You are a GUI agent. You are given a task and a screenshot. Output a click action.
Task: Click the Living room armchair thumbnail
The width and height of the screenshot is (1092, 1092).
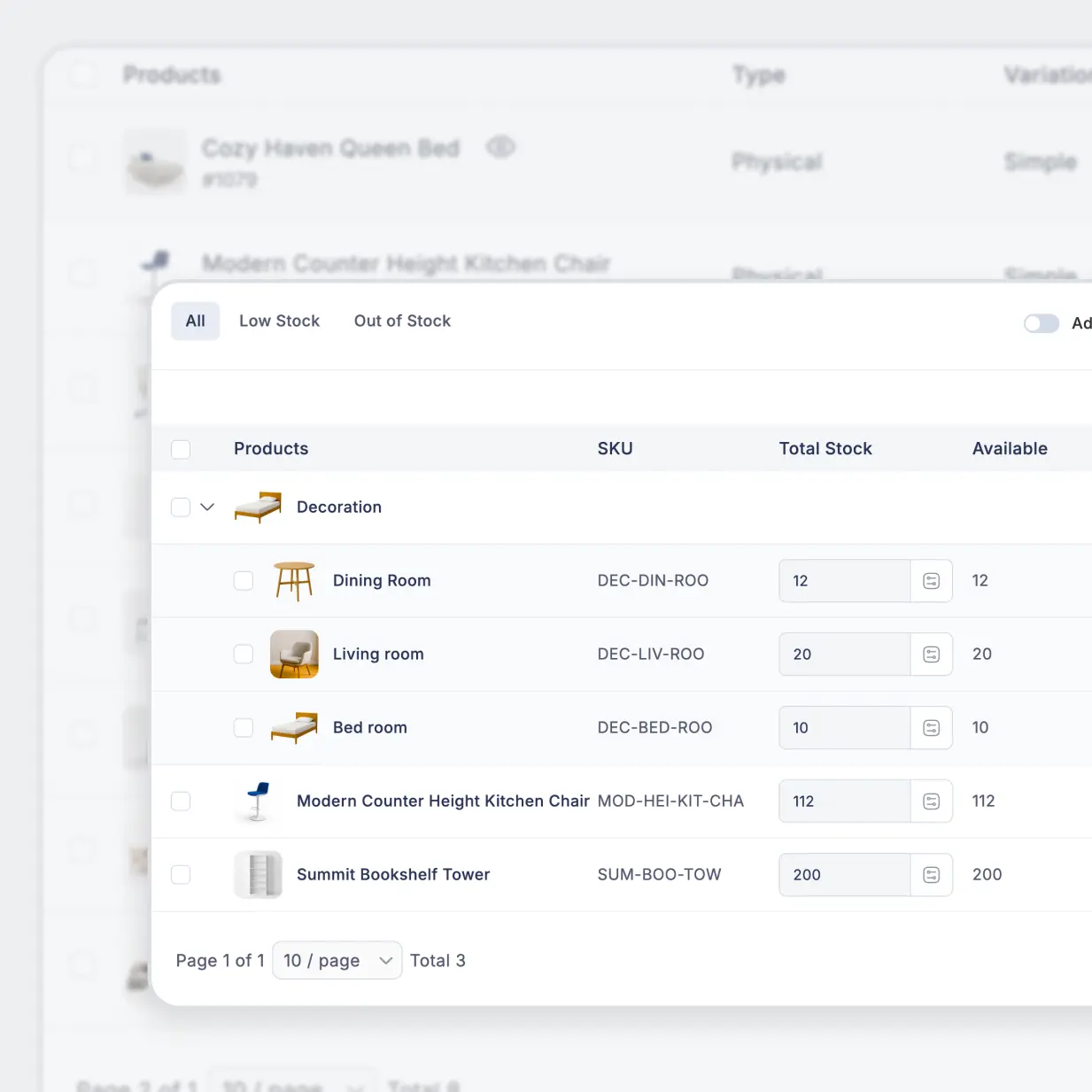294,654
